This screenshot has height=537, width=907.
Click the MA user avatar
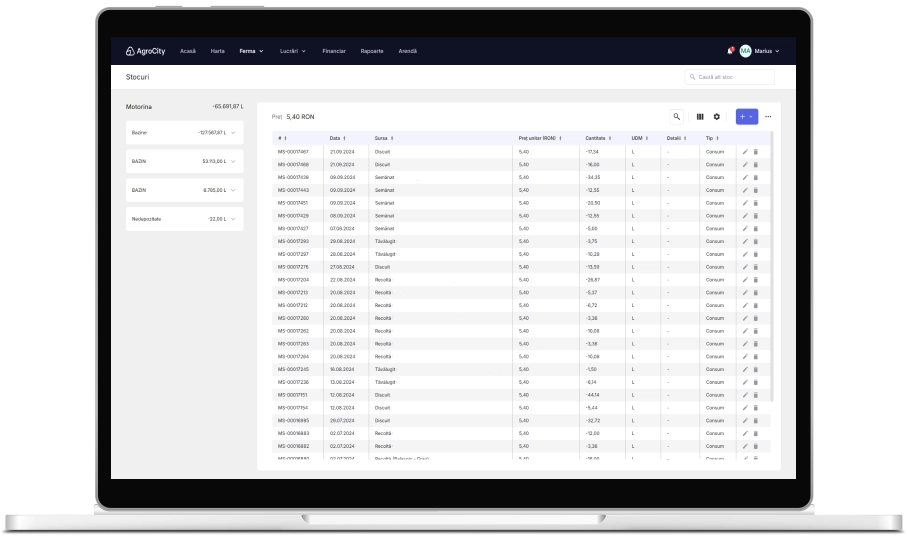click(x=745, y=51)
